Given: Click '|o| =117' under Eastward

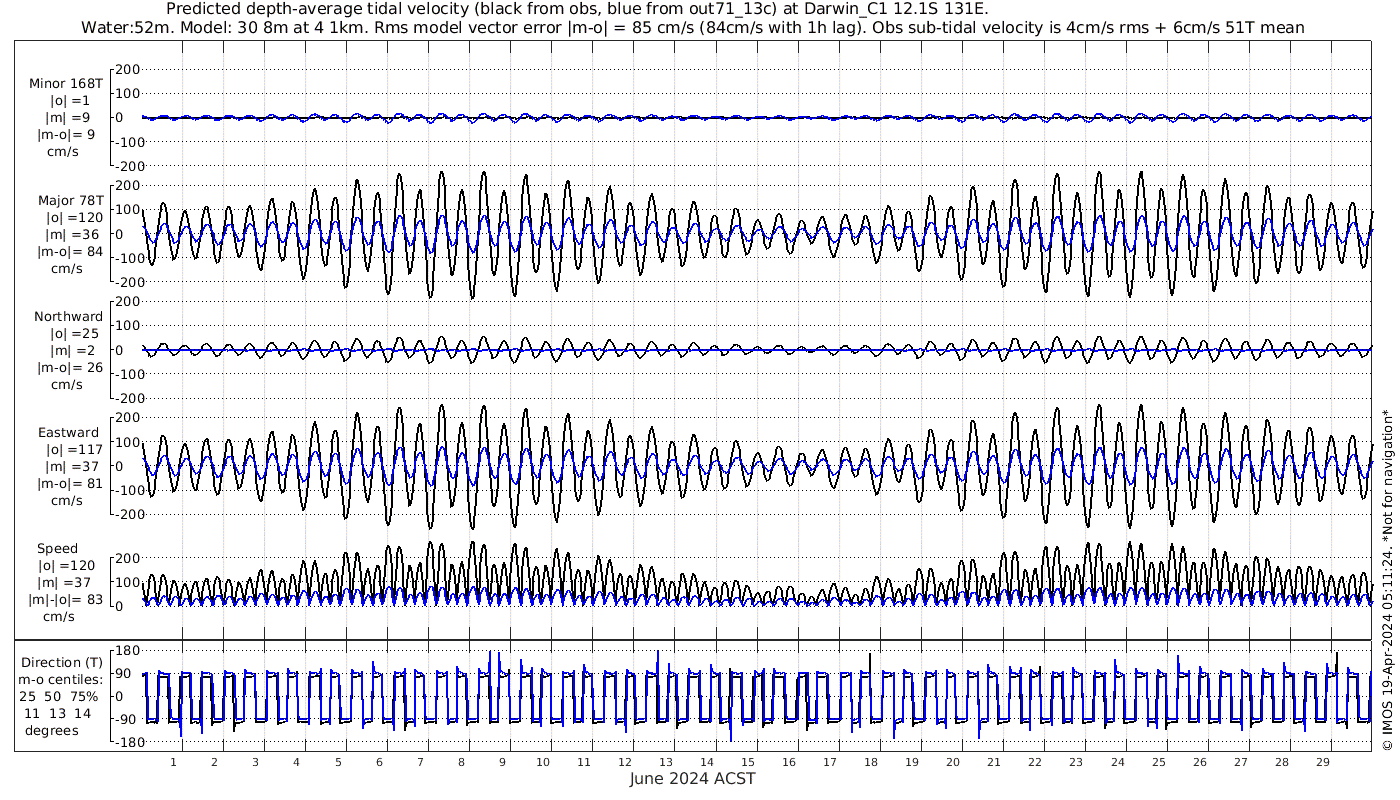Looking at the screenshot, I should pyautogui.click(x=72, y=450).
